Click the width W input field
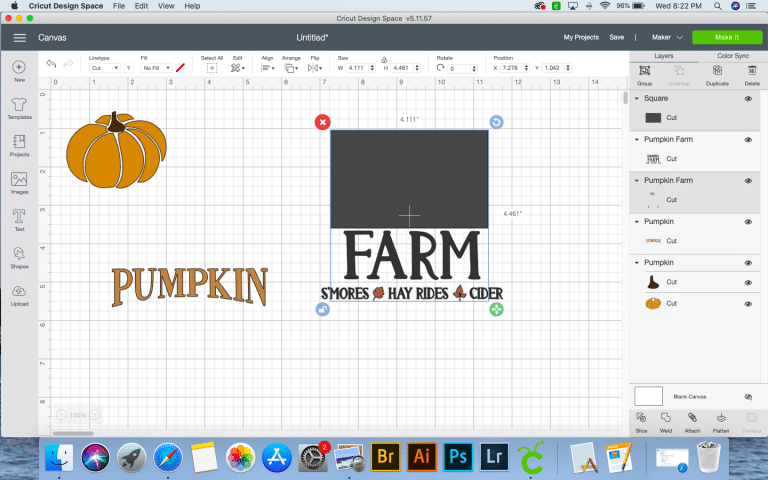 point(358,68)
